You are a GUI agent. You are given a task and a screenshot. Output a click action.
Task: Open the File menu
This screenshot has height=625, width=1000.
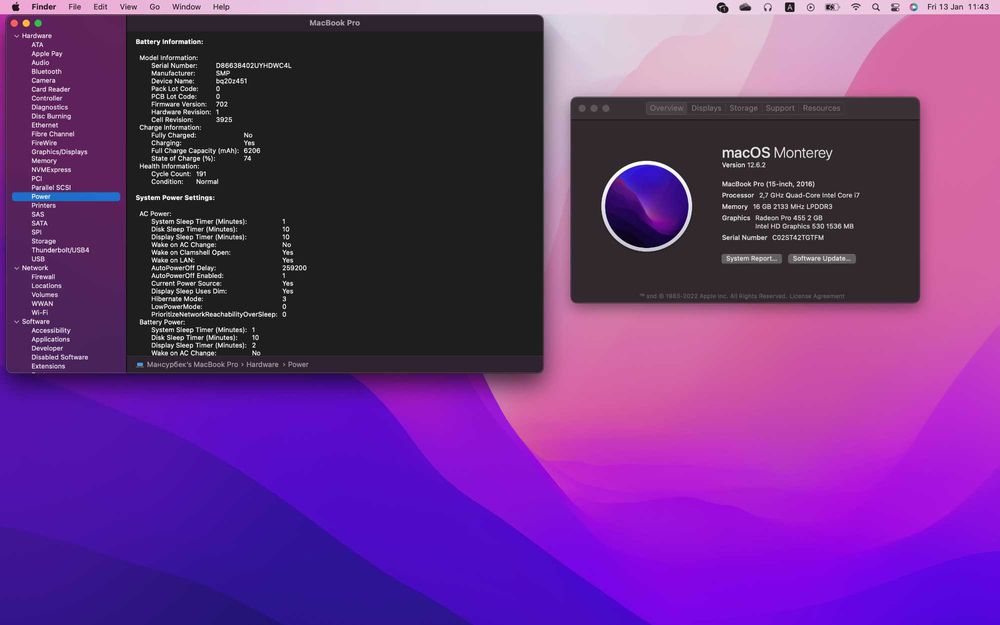[75, 7]
